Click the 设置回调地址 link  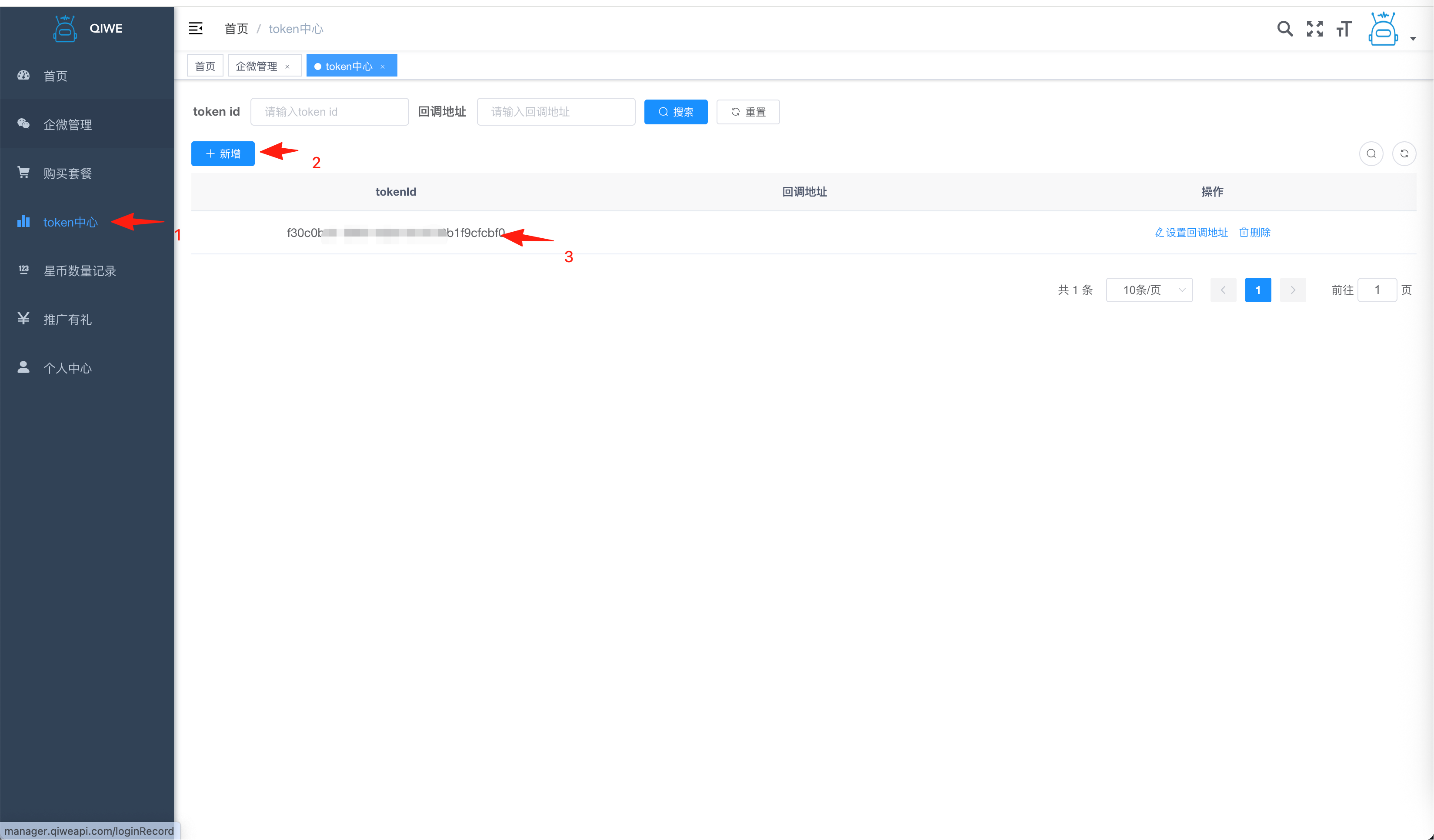(1191, 232)
